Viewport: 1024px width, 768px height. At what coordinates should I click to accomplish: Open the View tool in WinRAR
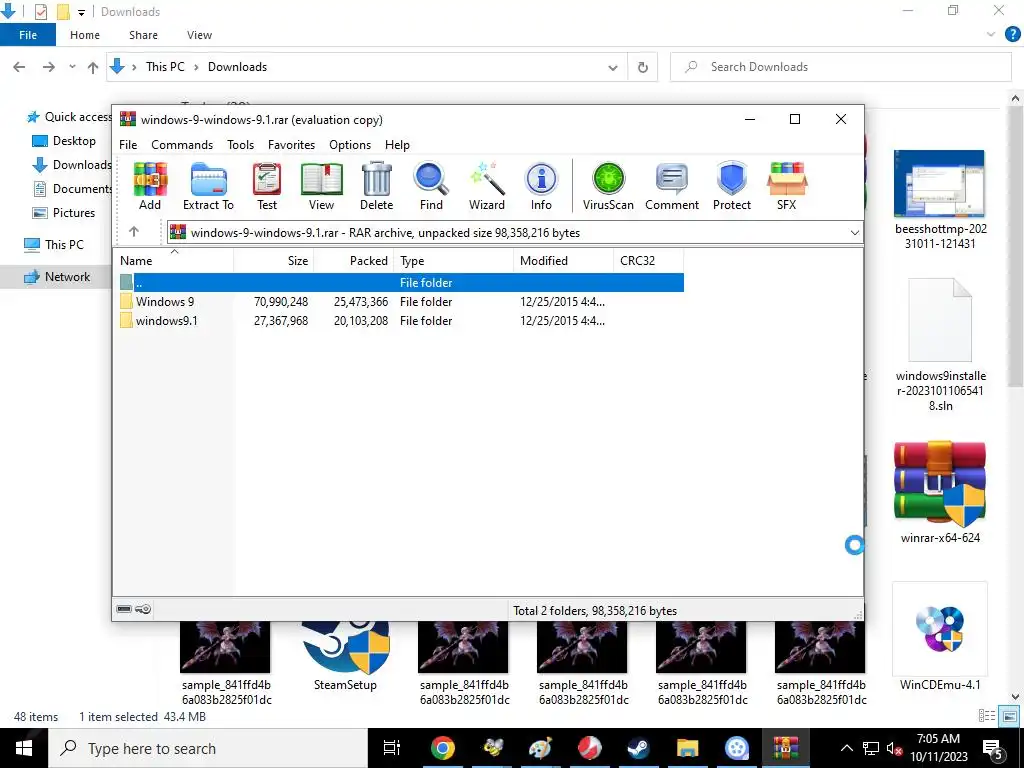point(321,186)
